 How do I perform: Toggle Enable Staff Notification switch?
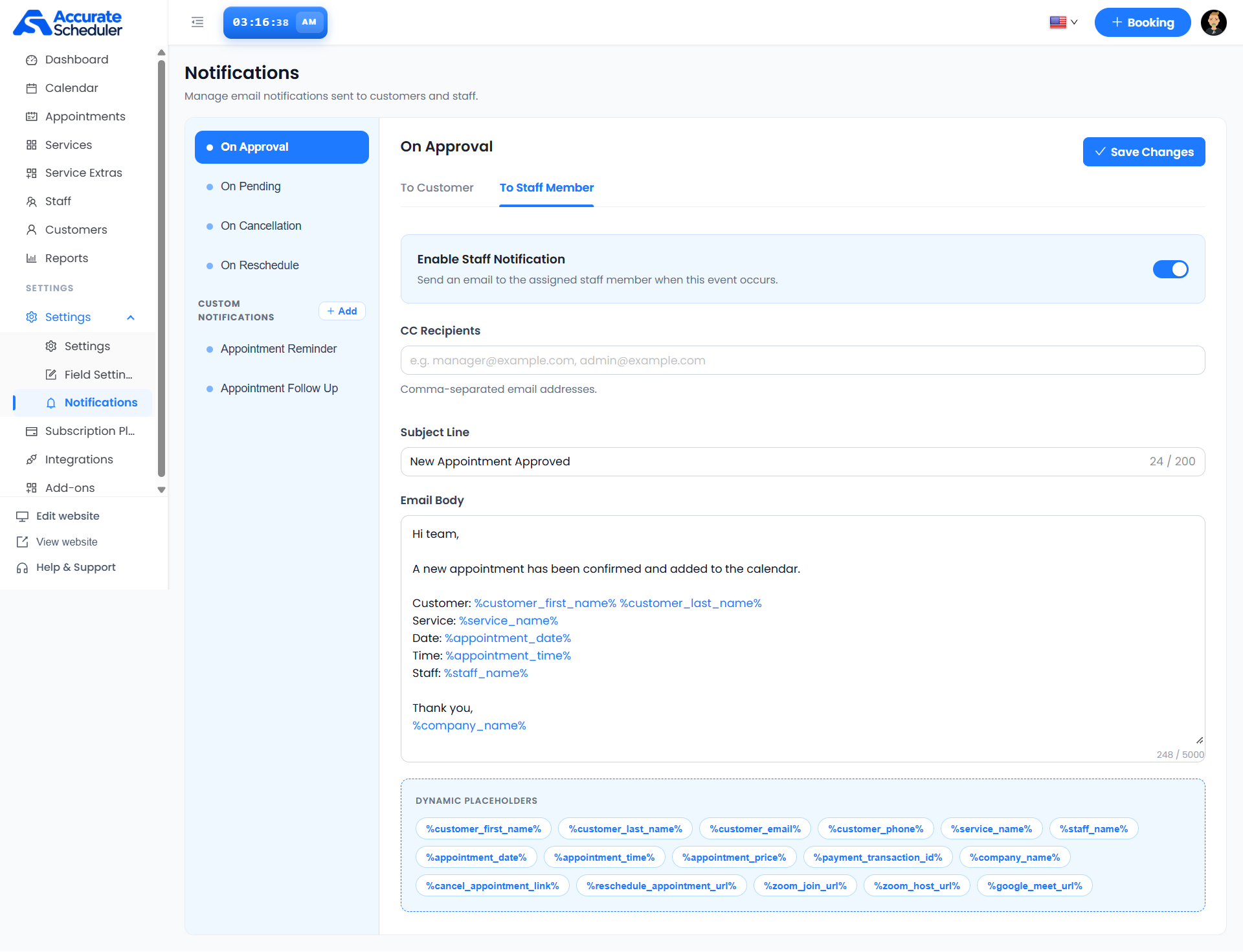point(1170,269)
